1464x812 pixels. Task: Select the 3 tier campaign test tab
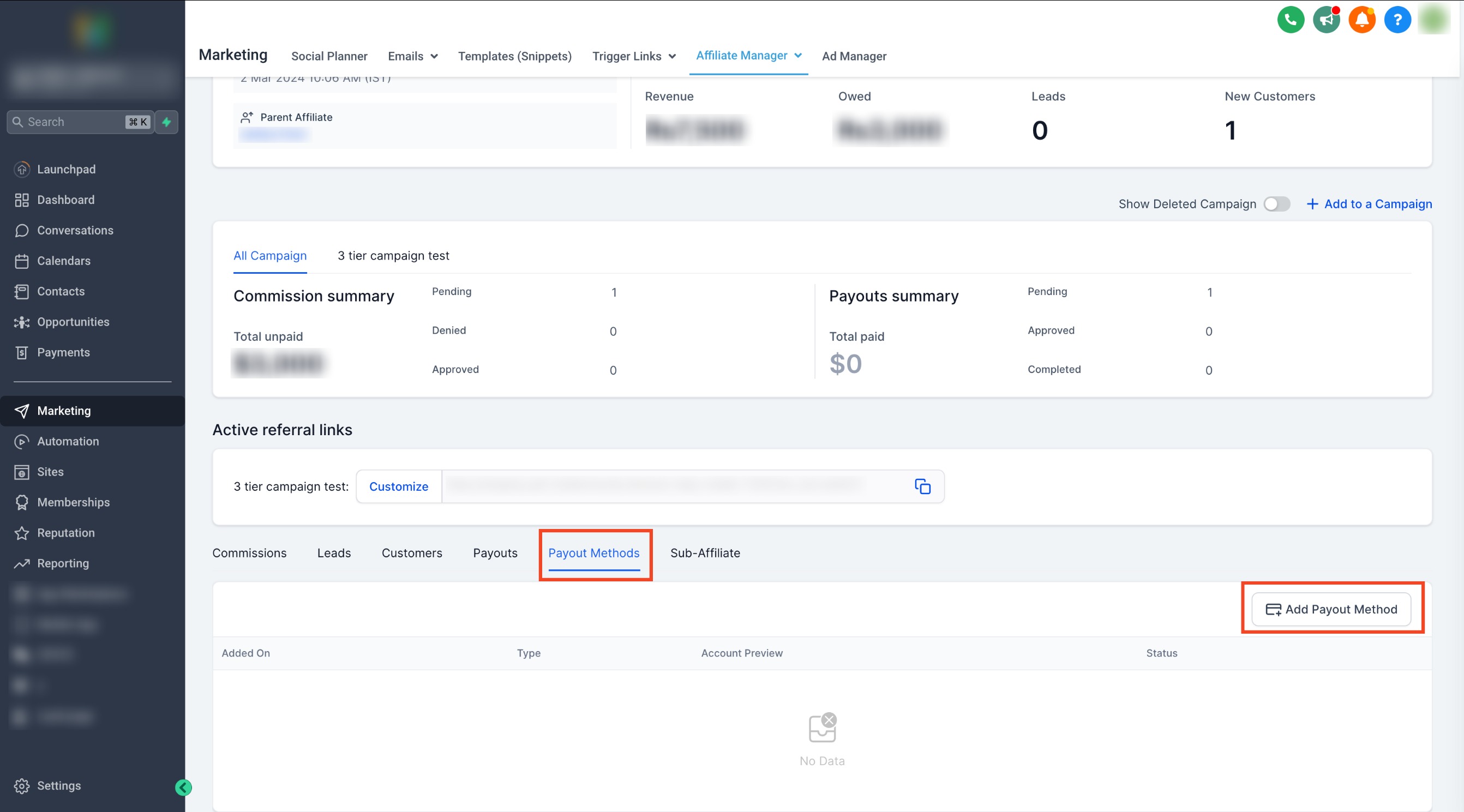(x=393, y=256)
